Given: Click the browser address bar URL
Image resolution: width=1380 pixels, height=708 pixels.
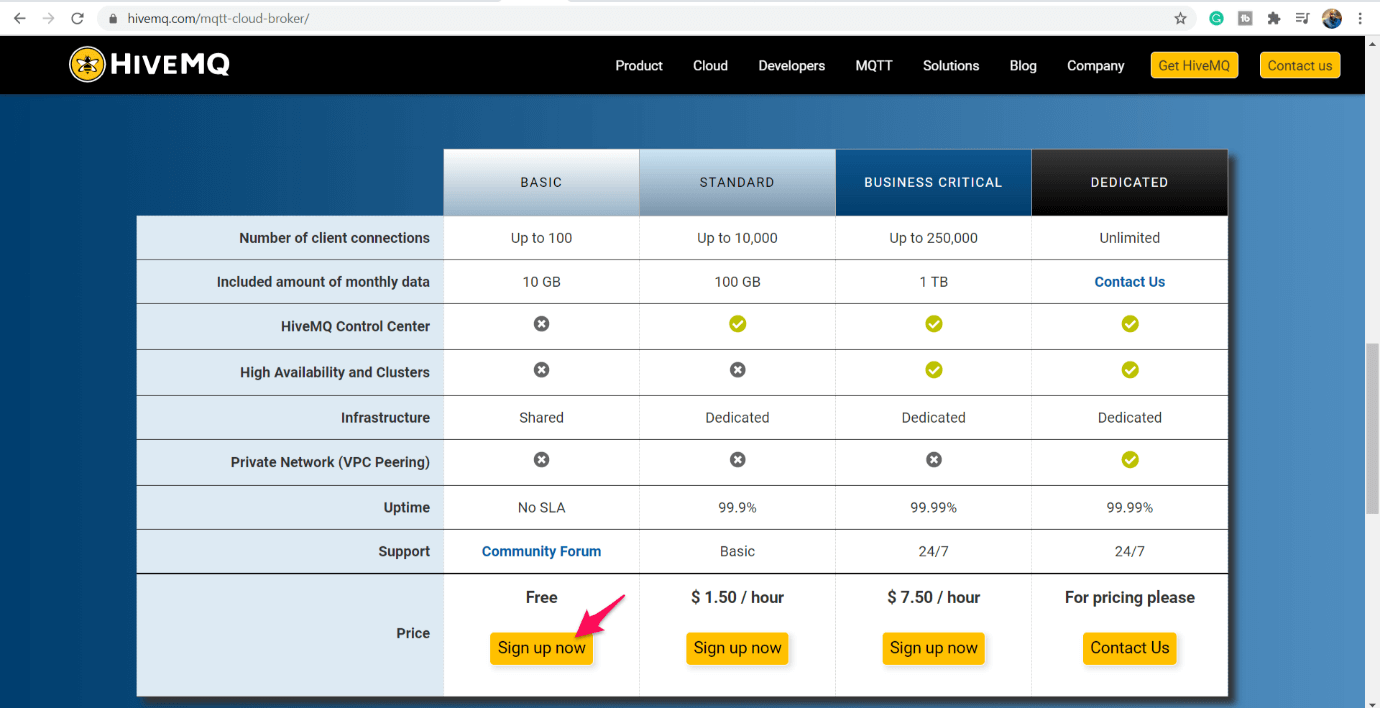Looking at the screenshot, I should click(x=218, y=19).
